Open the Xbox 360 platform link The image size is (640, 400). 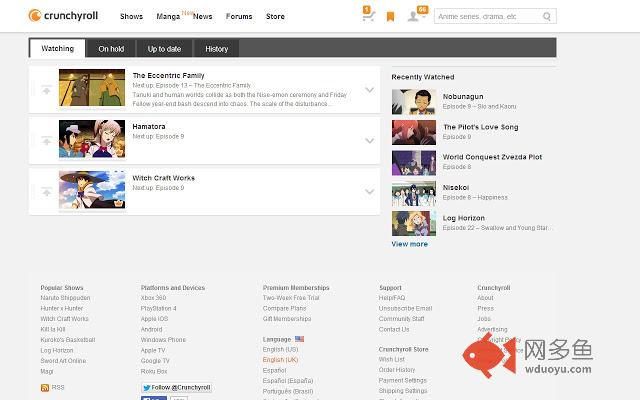click(x=153, y=298)
